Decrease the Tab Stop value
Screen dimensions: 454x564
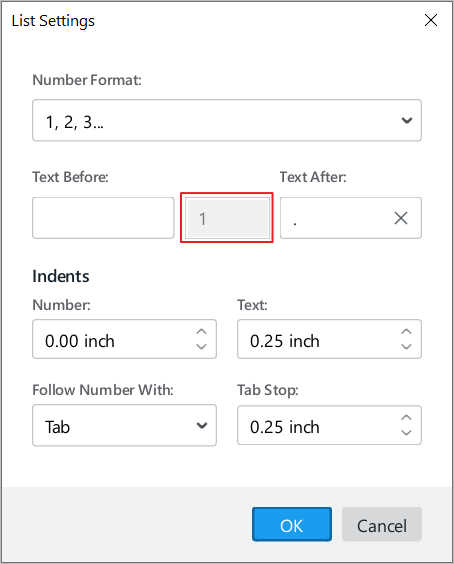point(406,432)
